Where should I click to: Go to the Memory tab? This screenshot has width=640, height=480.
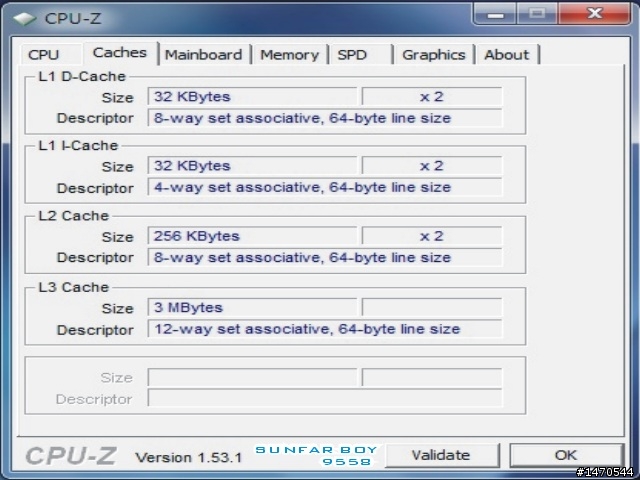click(290, 55)
